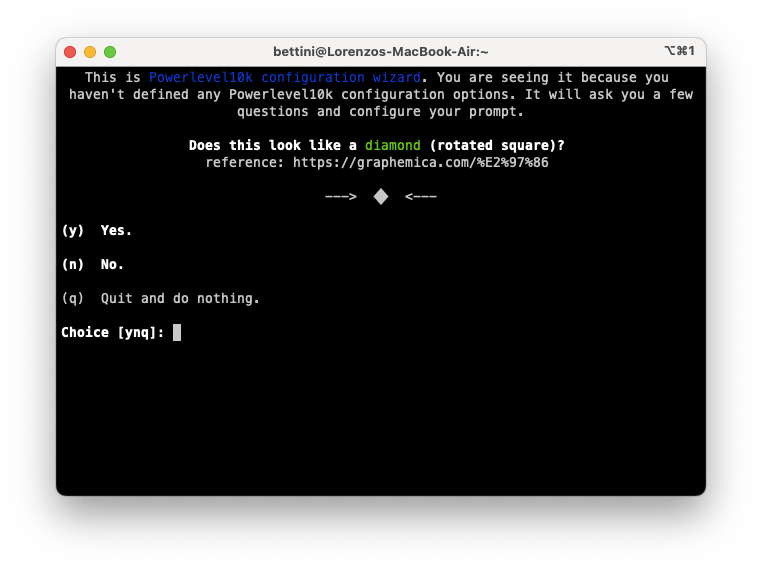Click the window title bettini@Lorenzos-MacBook-Air
Screen dimensions: 762x570
(x=381, y=52)
